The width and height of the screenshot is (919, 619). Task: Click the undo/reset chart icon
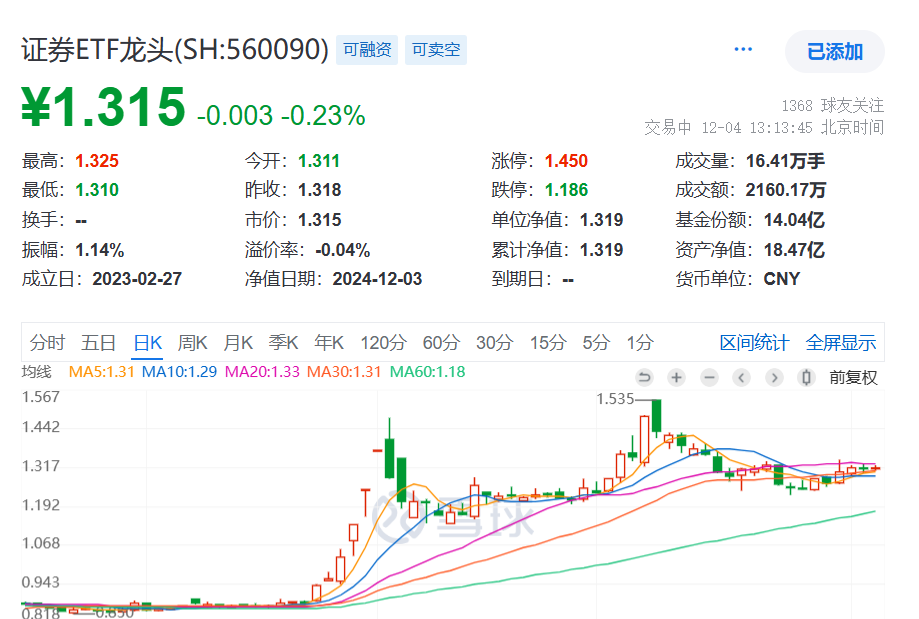644,377
